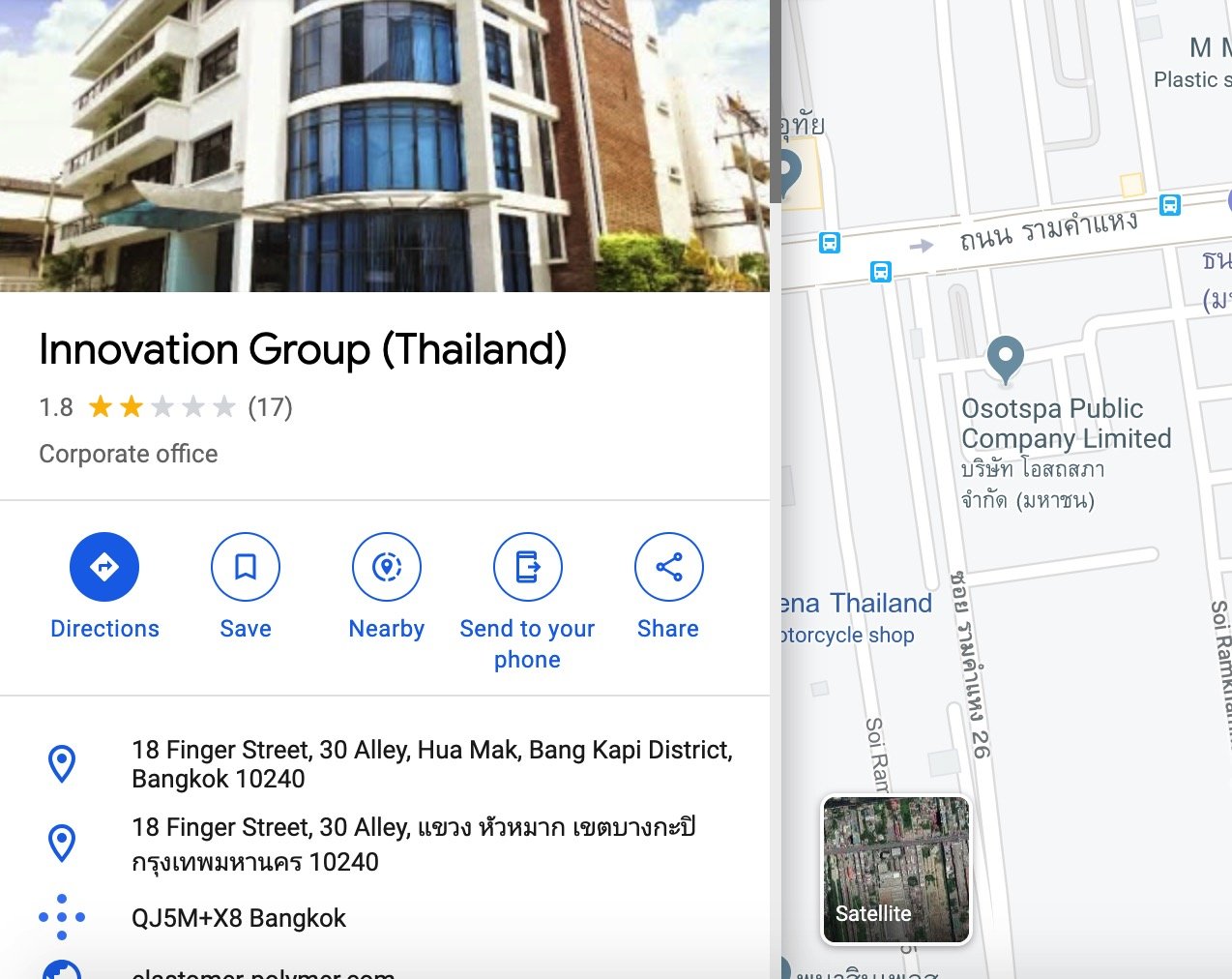Click the bus stop icon at the top right
The height and width of the screenshot is (979, 1232).
tap(1170, 205)
